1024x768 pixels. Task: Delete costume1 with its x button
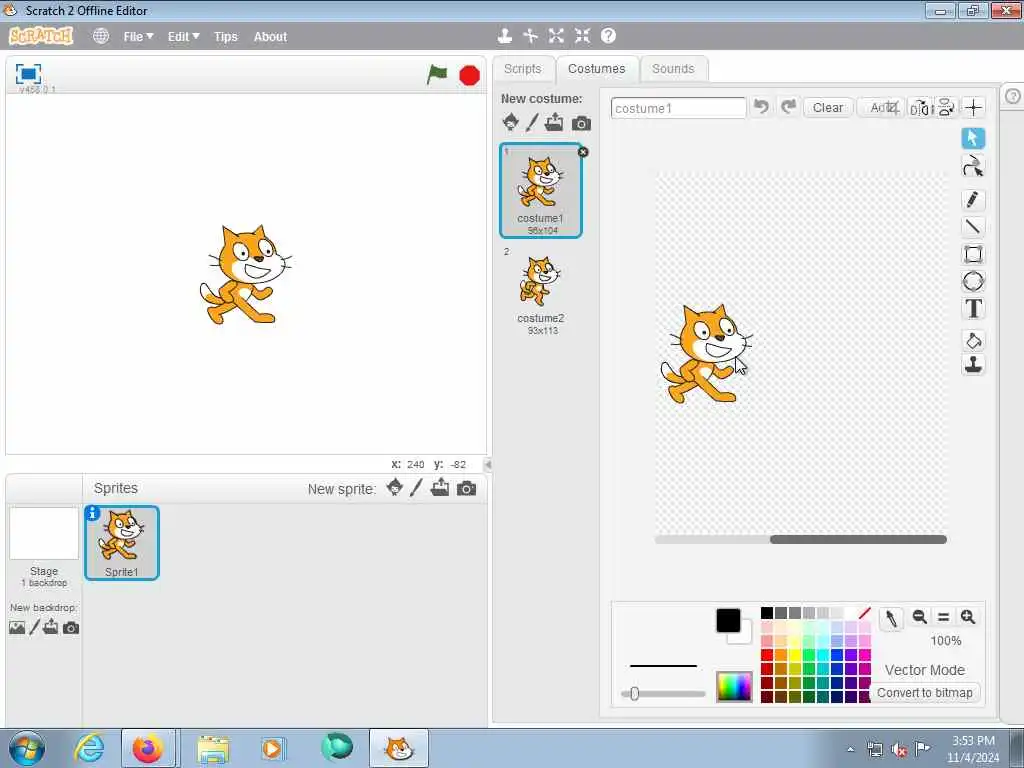pyautogui.click(x=583, y=152)
